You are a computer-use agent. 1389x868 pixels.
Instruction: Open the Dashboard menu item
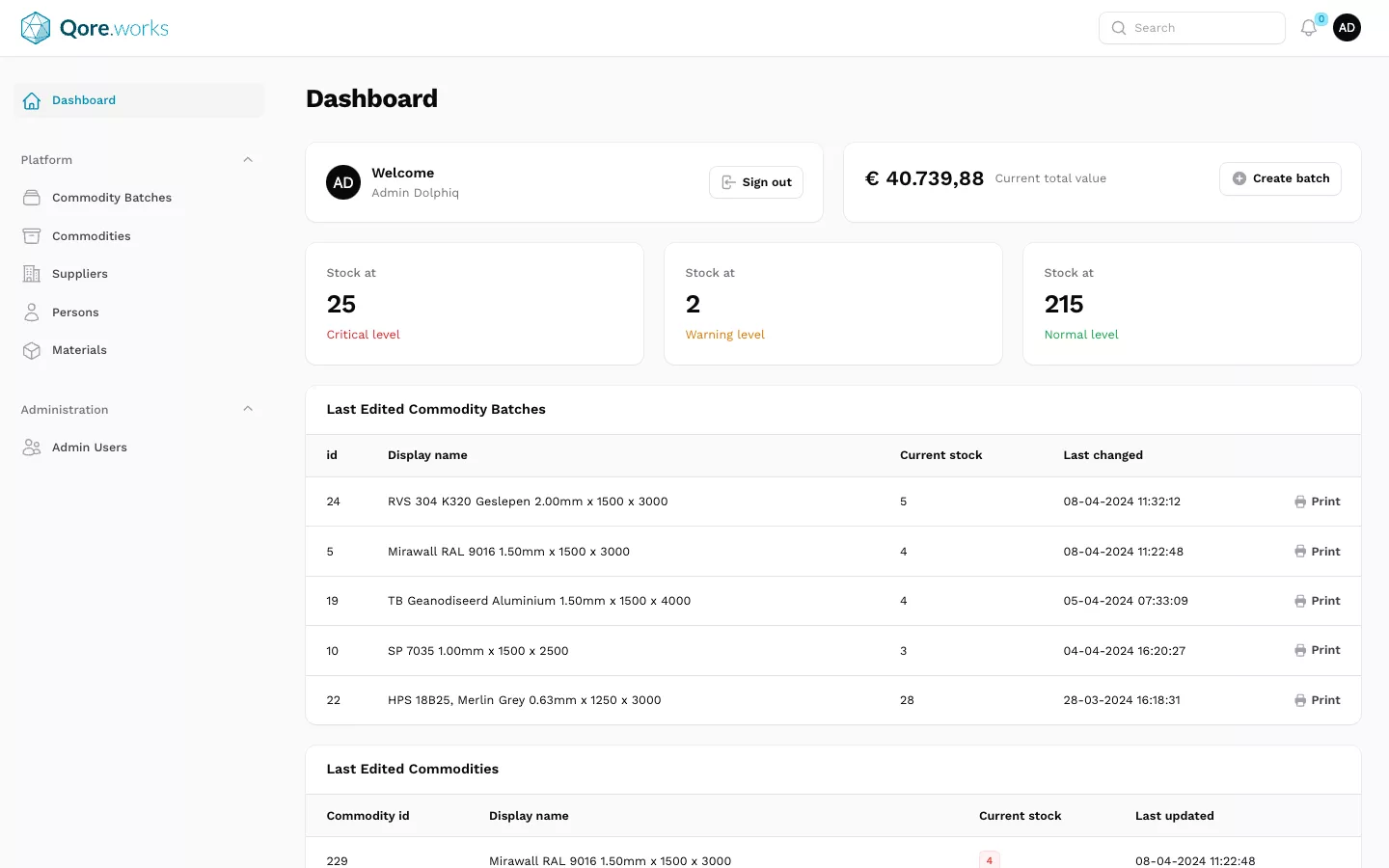pyautogui.click(x=84, y=100)
